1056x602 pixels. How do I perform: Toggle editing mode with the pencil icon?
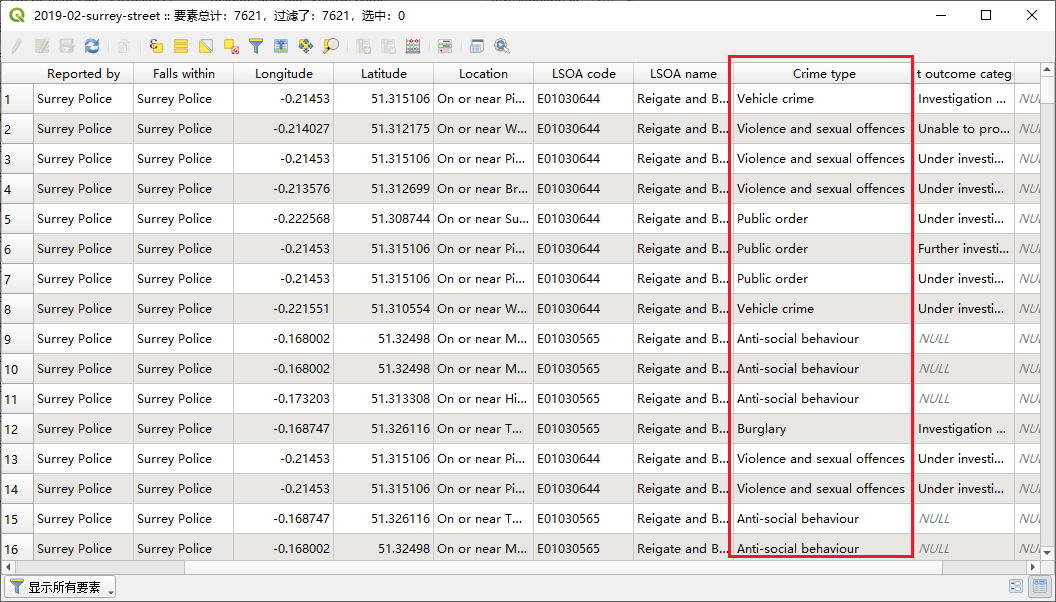17,46
